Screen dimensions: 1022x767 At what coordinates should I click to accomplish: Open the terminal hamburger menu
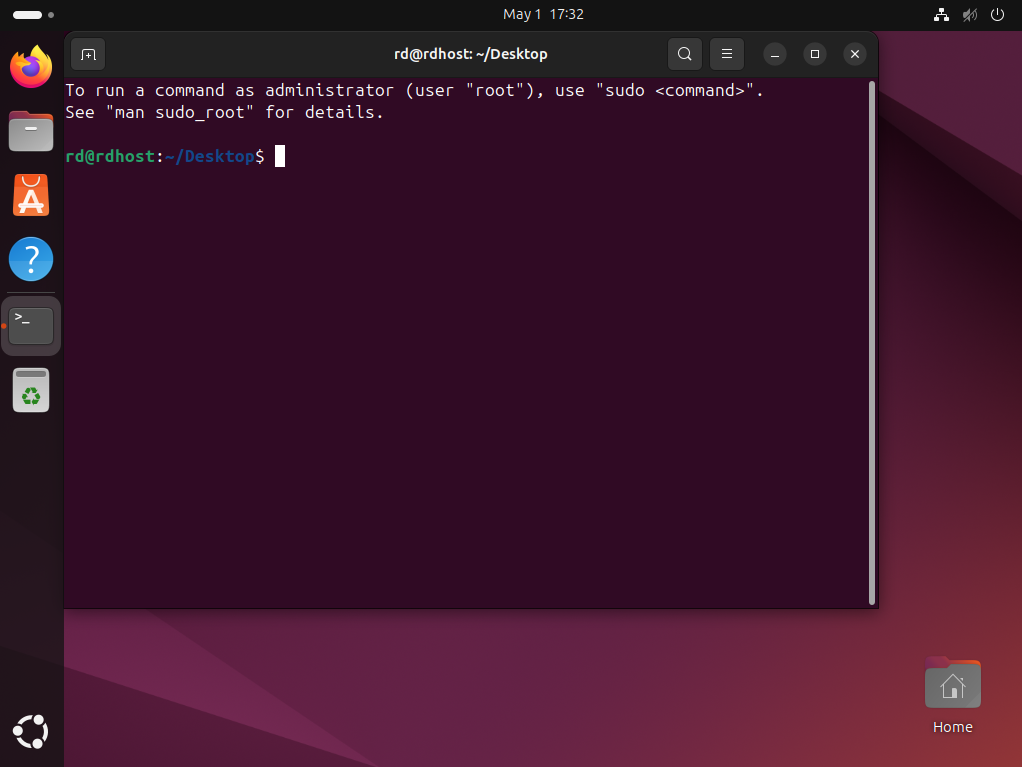click(727, 54)
